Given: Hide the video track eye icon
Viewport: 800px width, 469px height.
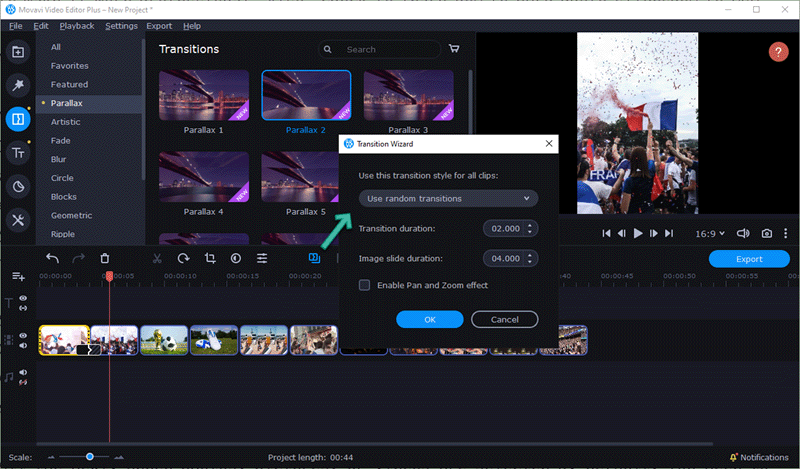Looking at the screenshot, I should (x=23, y=335).
